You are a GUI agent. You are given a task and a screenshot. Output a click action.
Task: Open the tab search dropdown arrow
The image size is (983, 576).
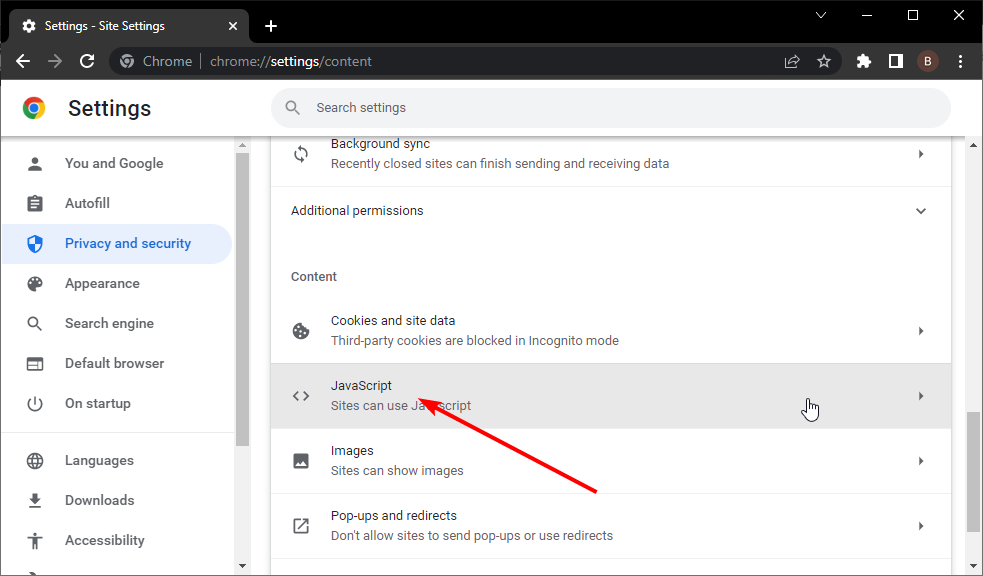click(821, 15)
